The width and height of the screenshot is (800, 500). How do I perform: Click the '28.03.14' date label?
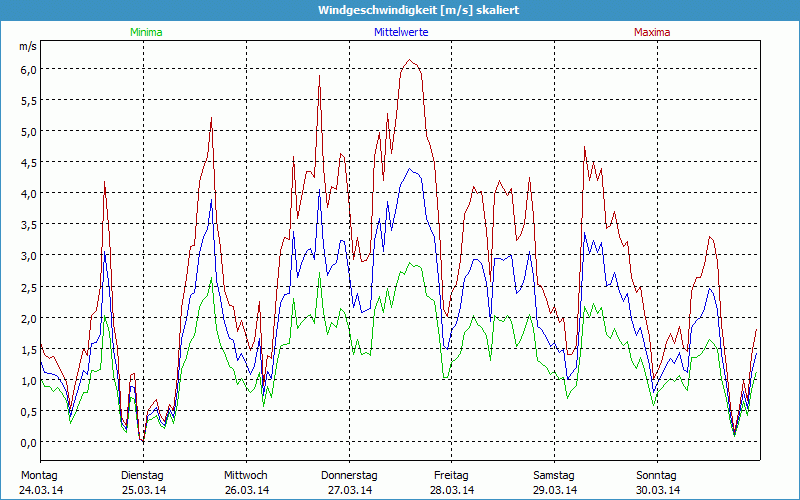coord(452,490)
